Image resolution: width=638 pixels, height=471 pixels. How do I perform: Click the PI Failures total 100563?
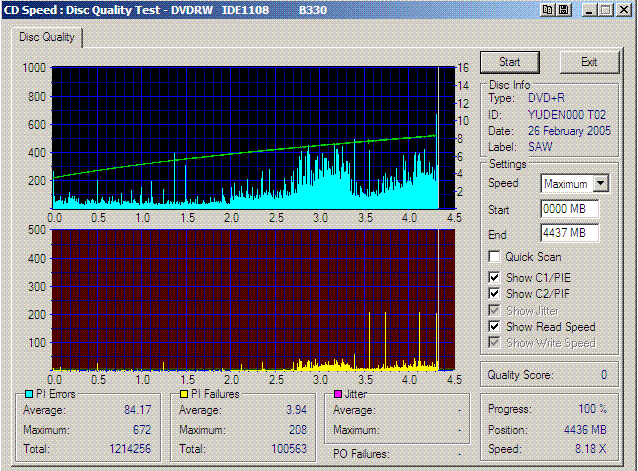click(289, 449)
